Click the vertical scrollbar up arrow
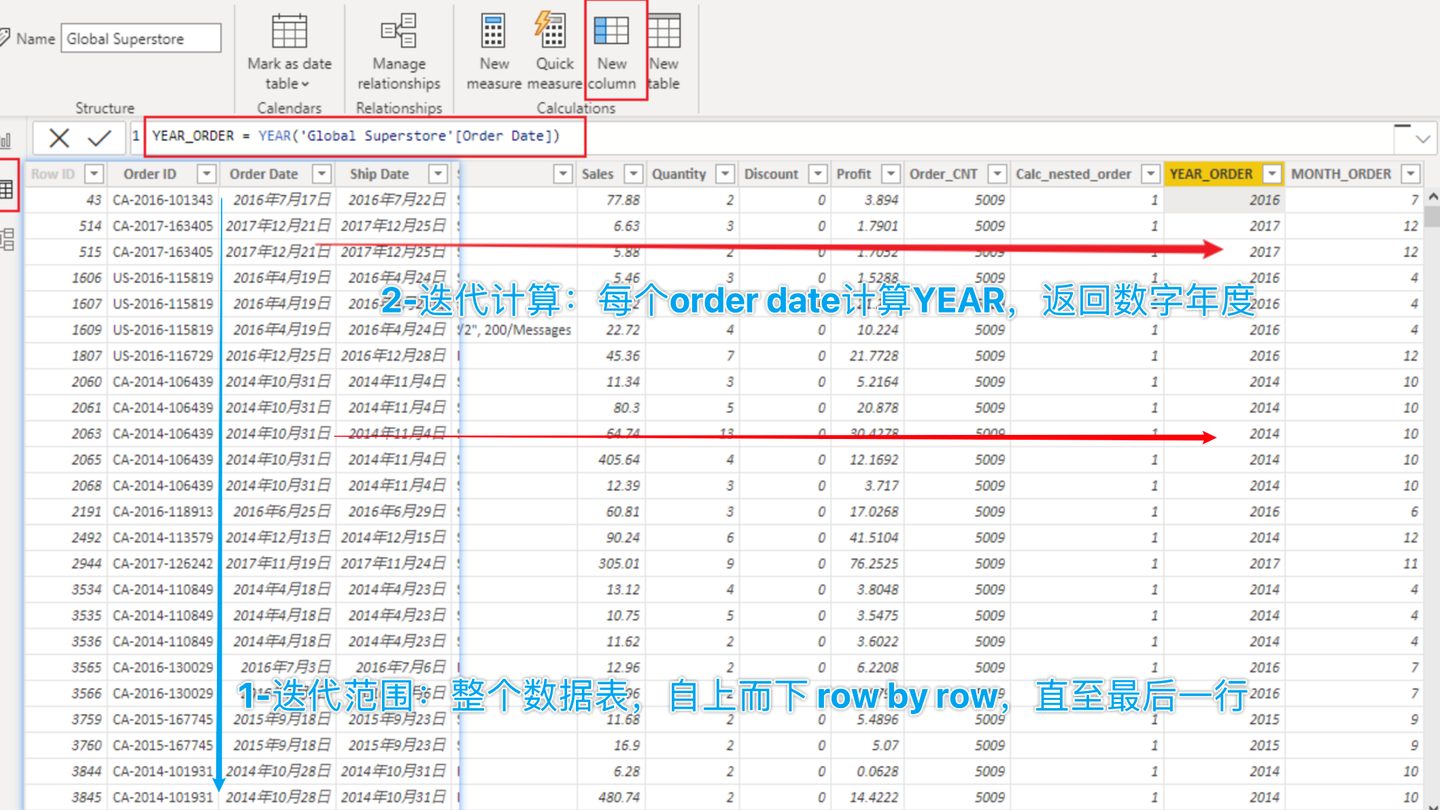This screenshot has height=810, width=1440. click(x=1432, y=198)
